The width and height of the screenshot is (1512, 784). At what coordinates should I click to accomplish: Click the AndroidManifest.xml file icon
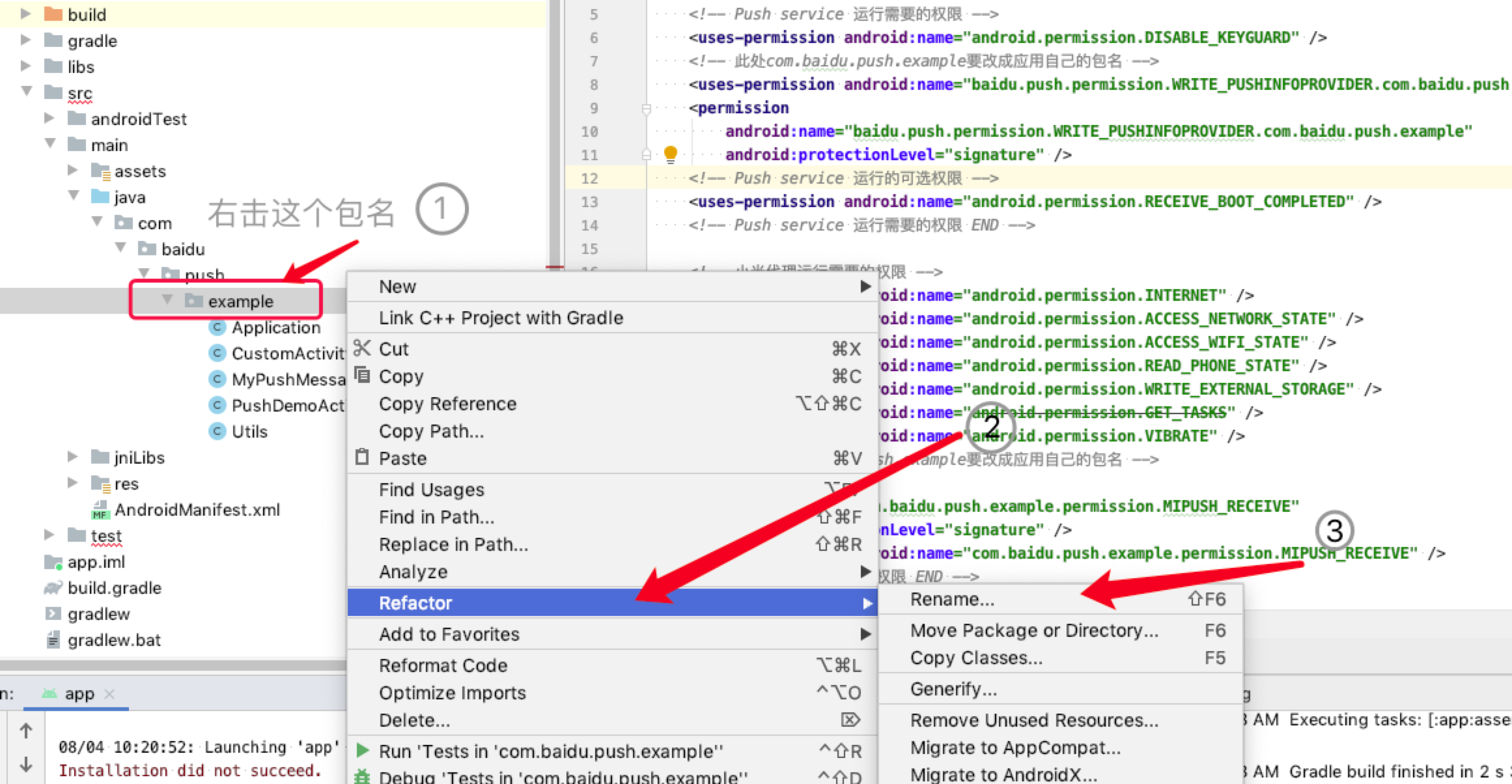point(100,510)
